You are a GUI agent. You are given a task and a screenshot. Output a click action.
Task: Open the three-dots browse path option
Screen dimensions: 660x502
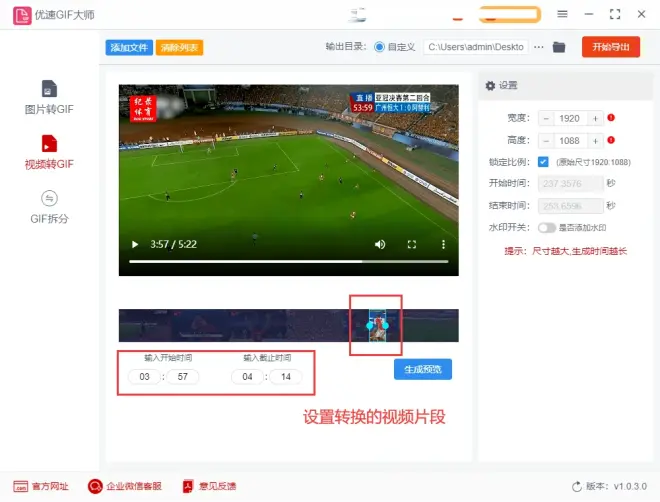click(x=539, y=47)
